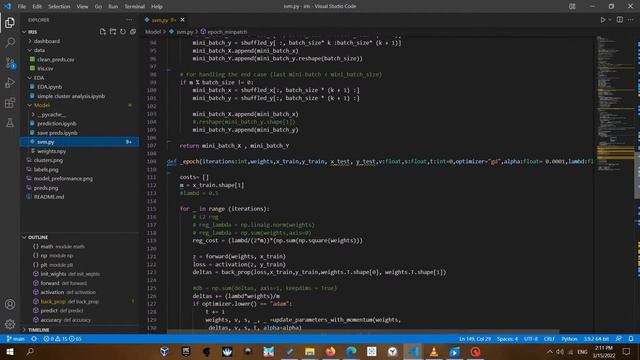Open EDA.ipynb notebook

pos(49,87)
